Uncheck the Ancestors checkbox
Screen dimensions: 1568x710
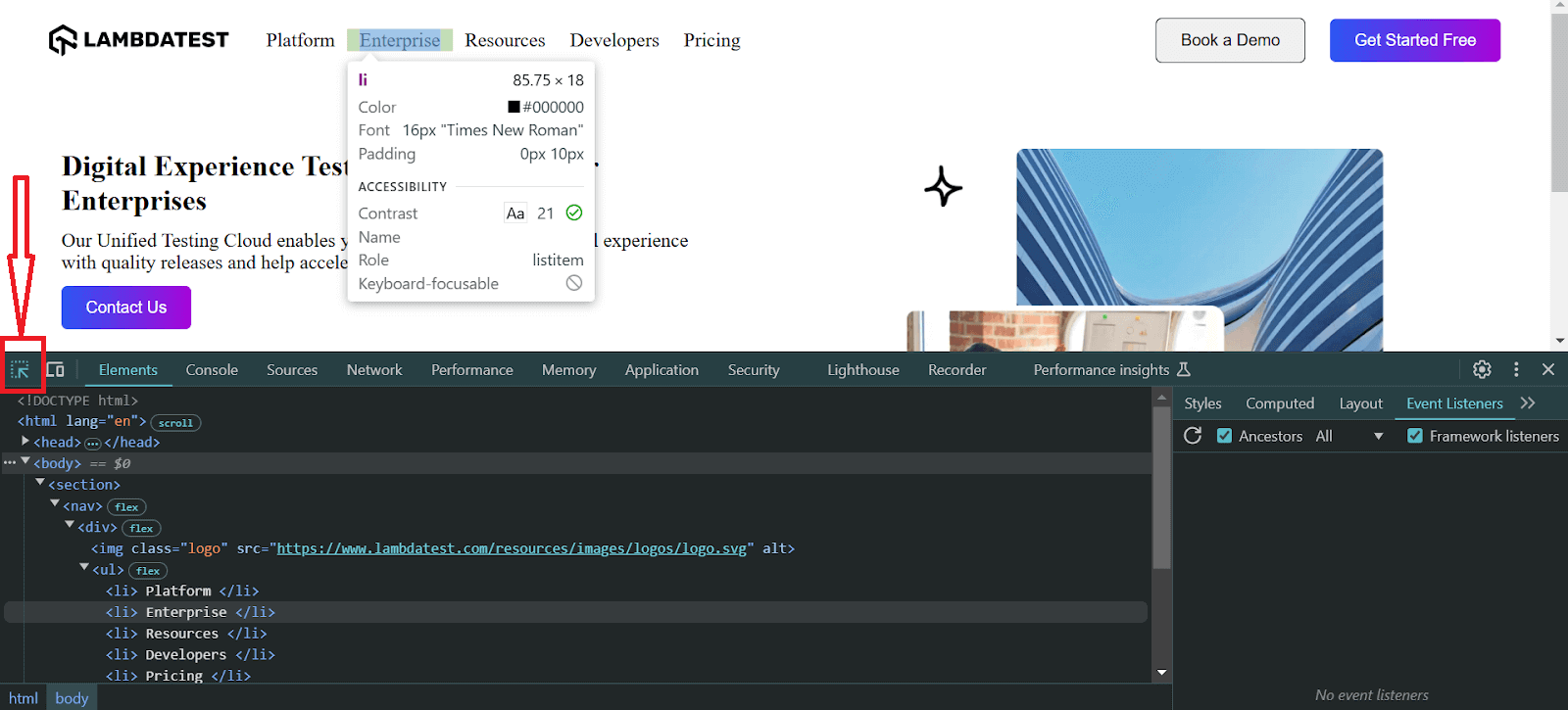coord(1225,436)
